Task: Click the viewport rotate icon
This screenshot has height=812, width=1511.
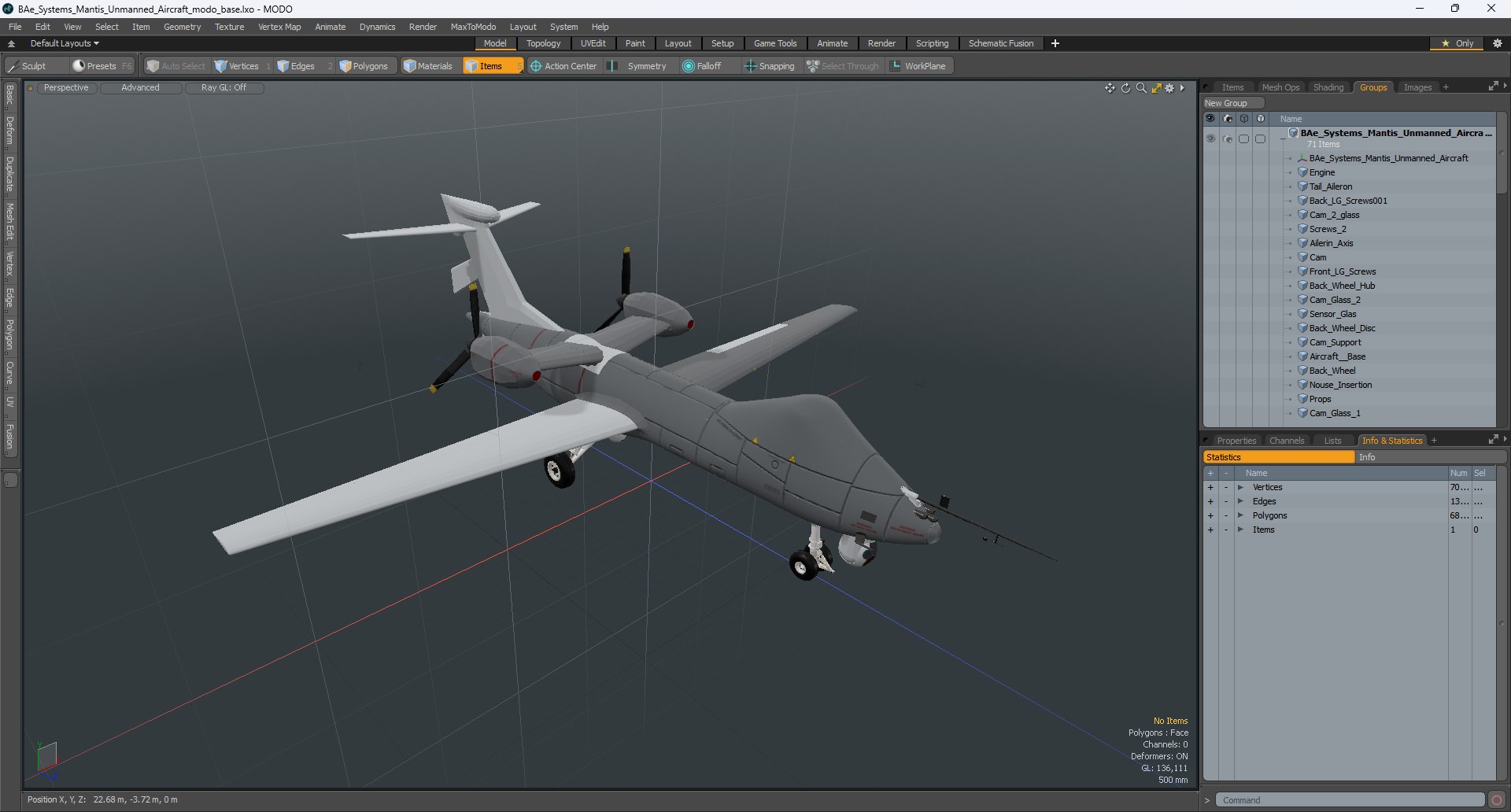Action: pos(1125,88)
